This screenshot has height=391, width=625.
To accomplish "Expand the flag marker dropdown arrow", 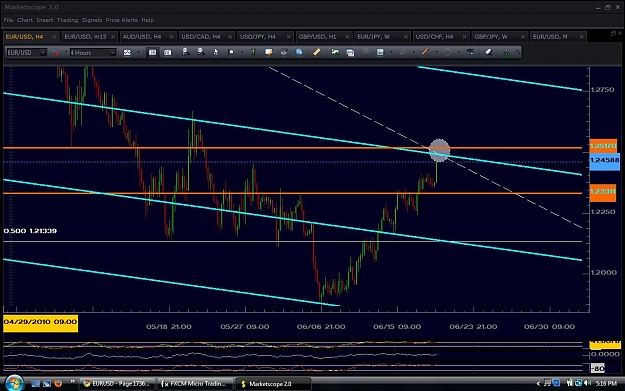I will [242, 52].
